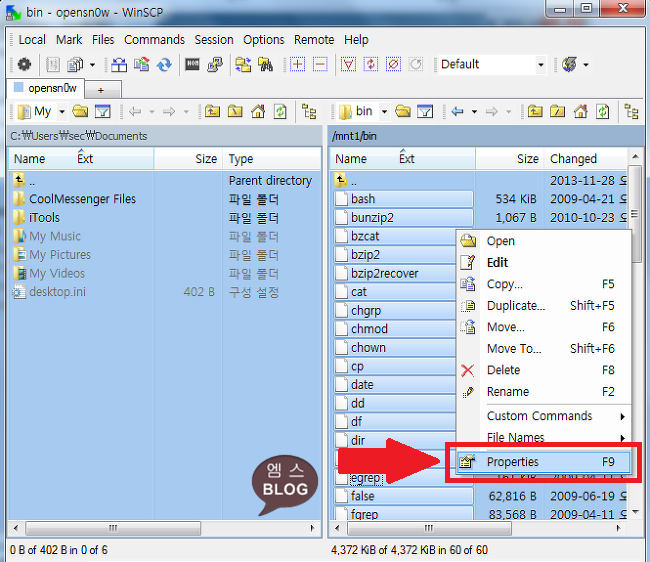
Task: Select the desktop.ini file
Action: [x=57, y=292]
